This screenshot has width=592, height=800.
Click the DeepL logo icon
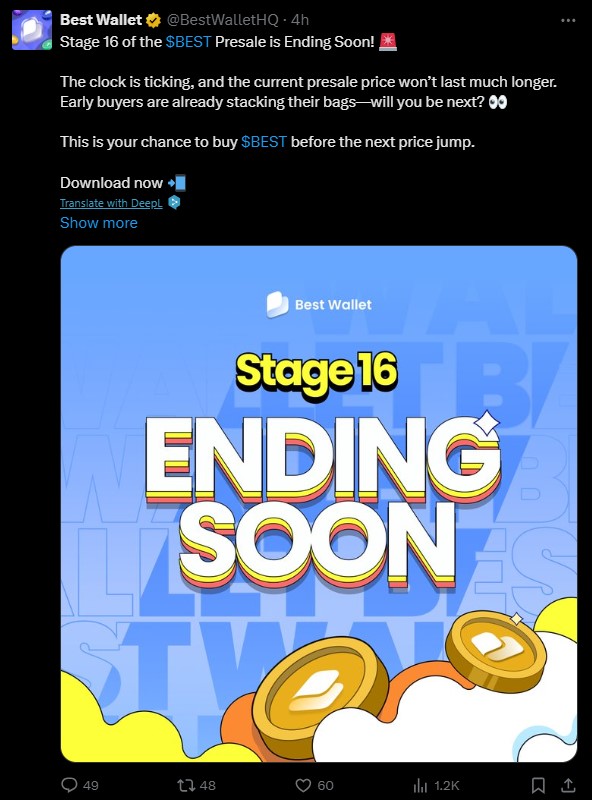174,203
